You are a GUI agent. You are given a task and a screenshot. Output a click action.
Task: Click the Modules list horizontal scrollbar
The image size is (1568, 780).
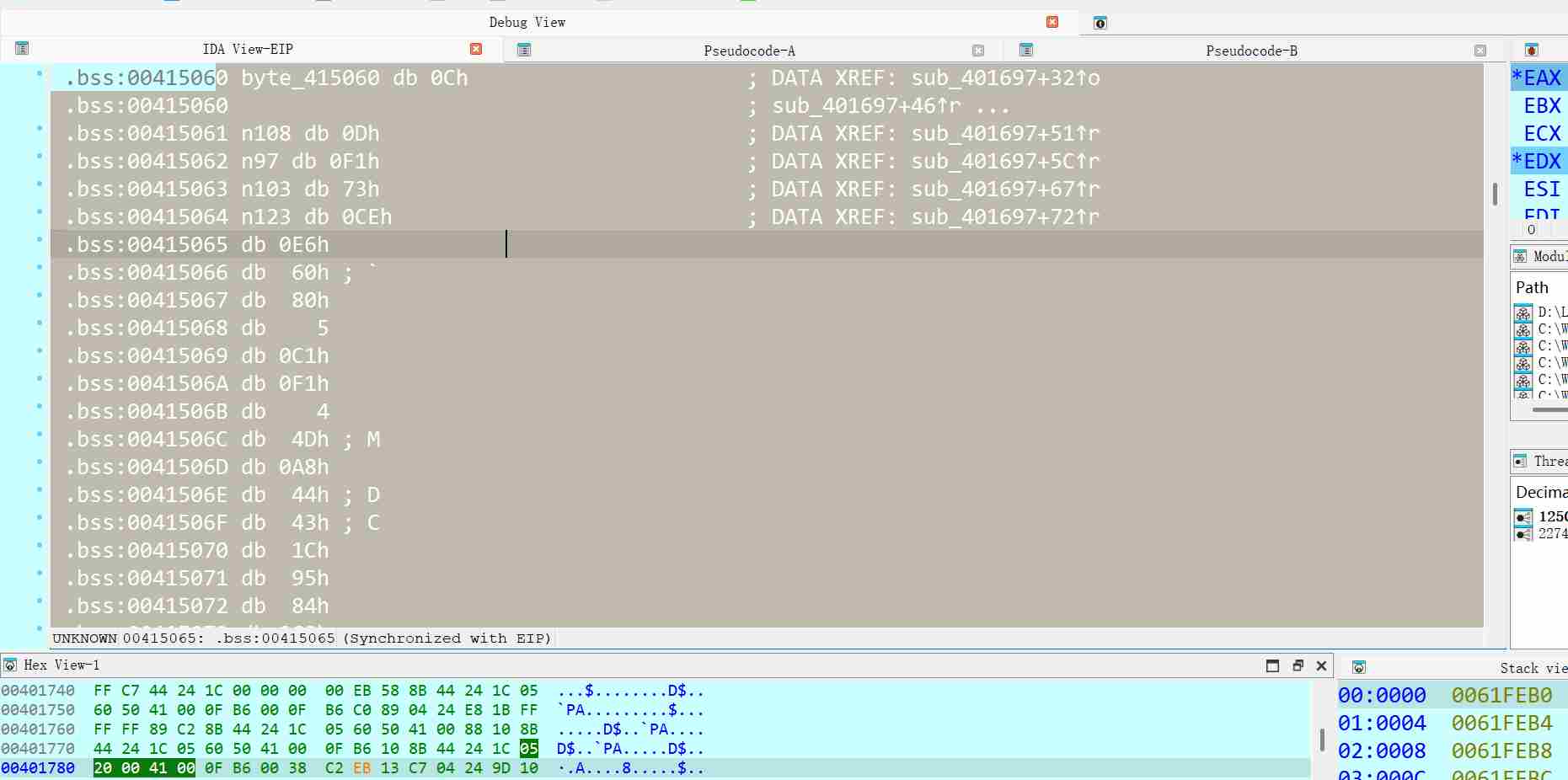[1549, 410]
